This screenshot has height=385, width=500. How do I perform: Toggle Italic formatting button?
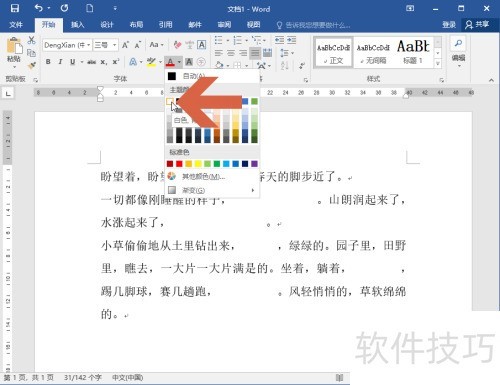[x=60, y=62]
